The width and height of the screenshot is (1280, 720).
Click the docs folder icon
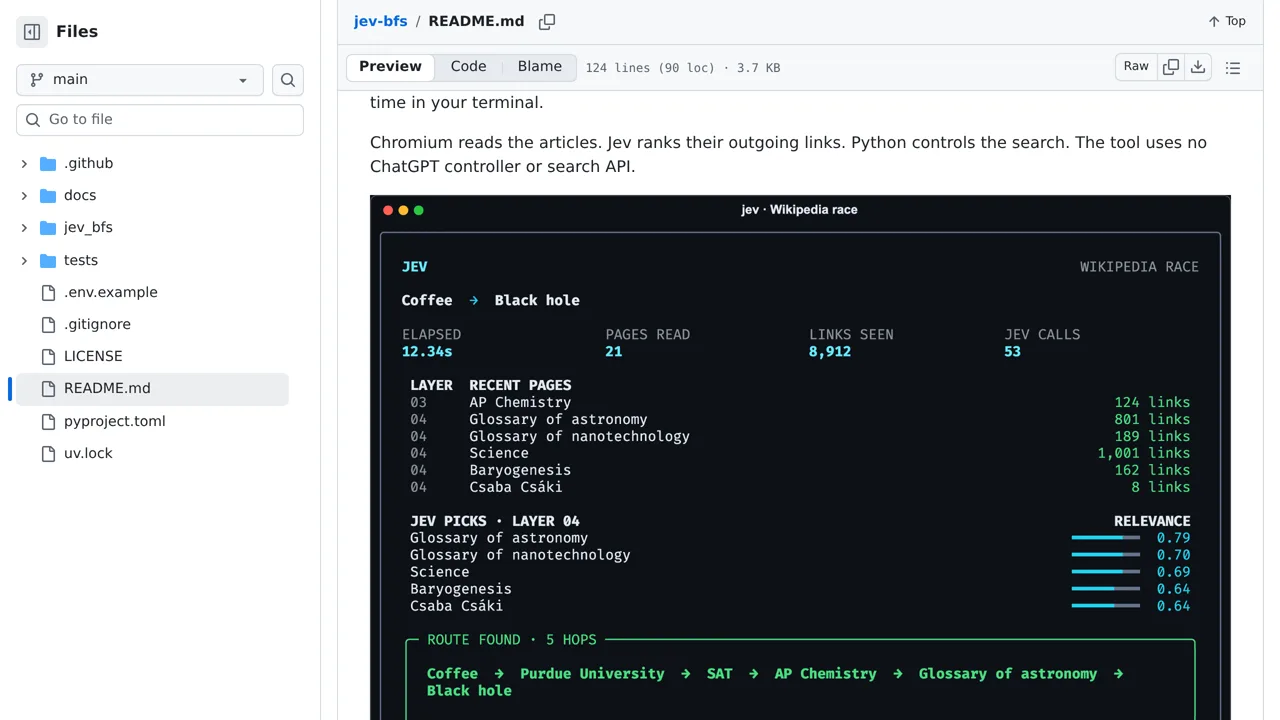coord(48,195)
